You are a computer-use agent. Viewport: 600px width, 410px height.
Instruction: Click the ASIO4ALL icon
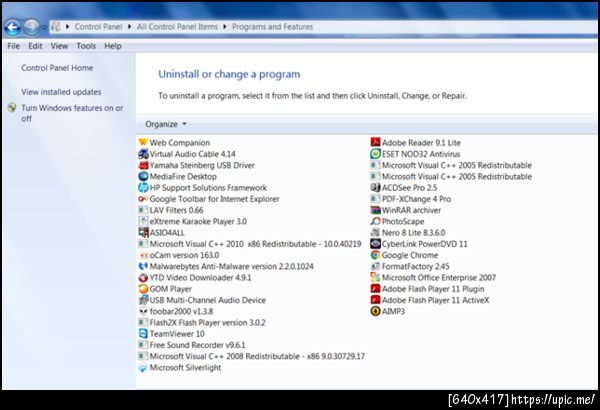143,232
